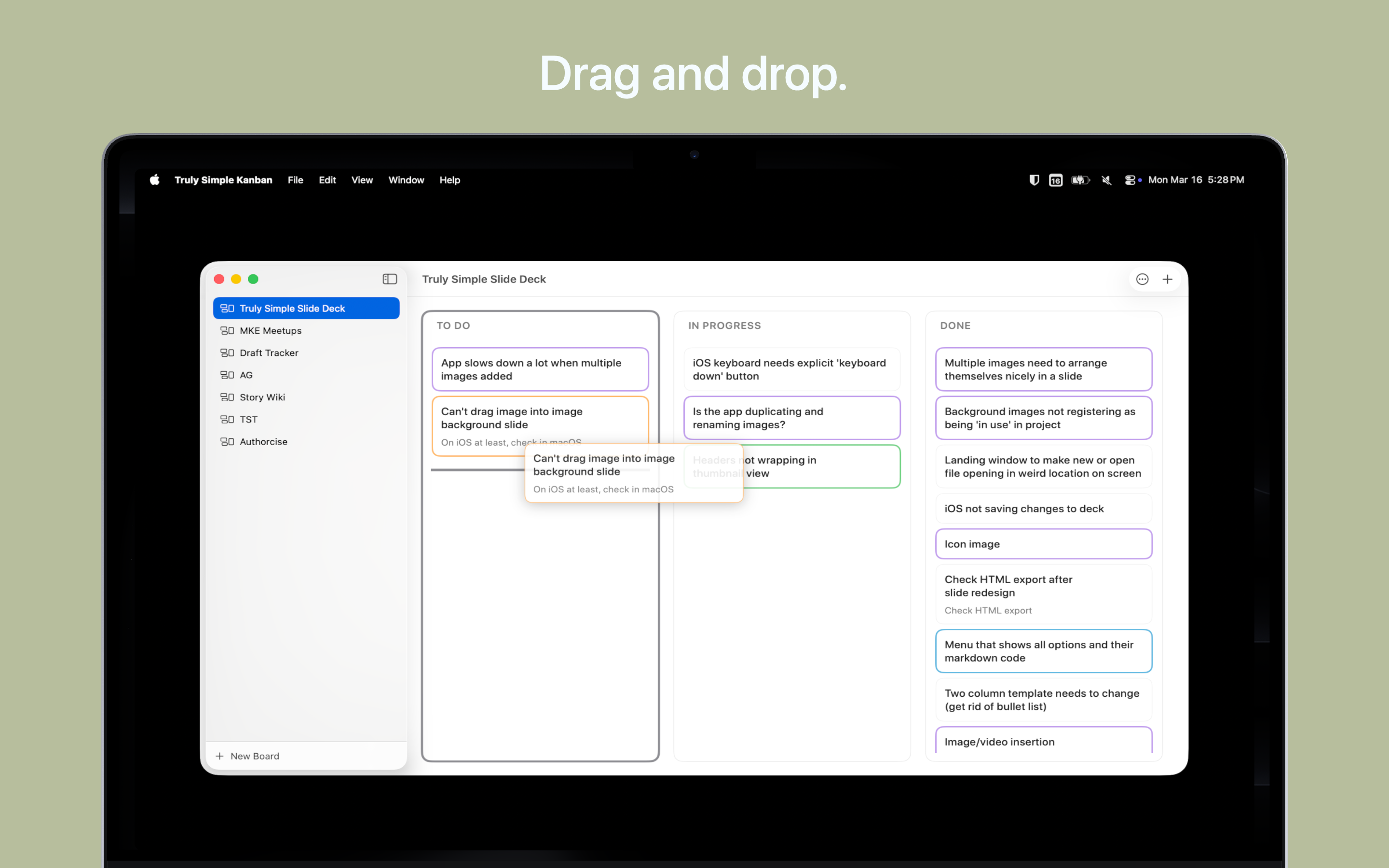Open the File menu
Screen dimensions: 1389x868
point(295,180)
